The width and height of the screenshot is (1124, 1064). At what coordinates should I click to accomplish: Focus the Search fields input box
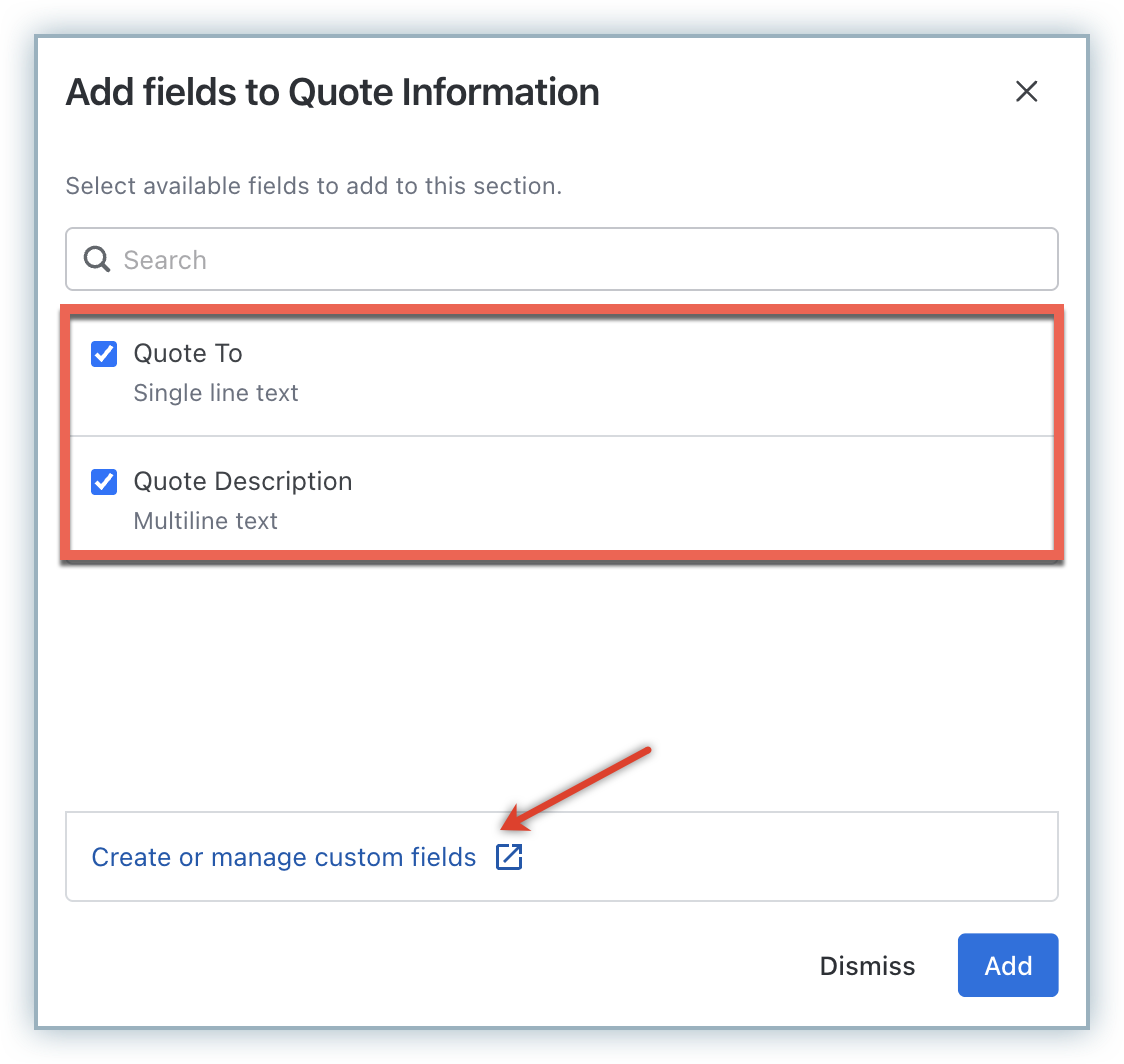(580, 260)
